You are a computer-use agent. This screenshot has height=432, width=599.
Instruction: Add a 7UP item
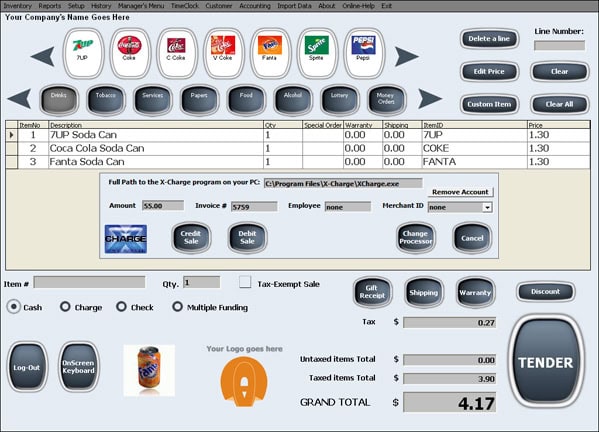point(83,53)
